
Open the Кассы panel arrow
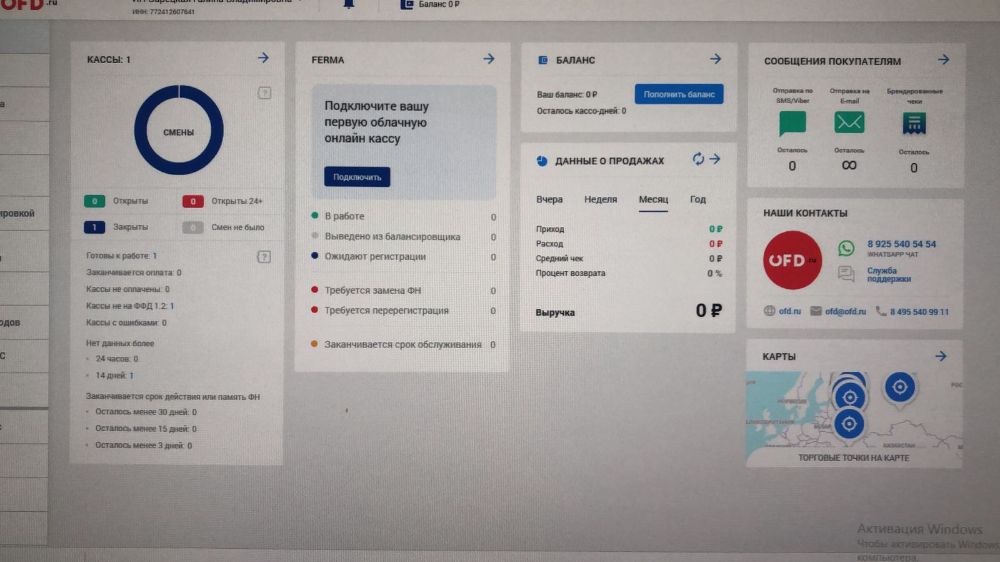tap(263, 58)
